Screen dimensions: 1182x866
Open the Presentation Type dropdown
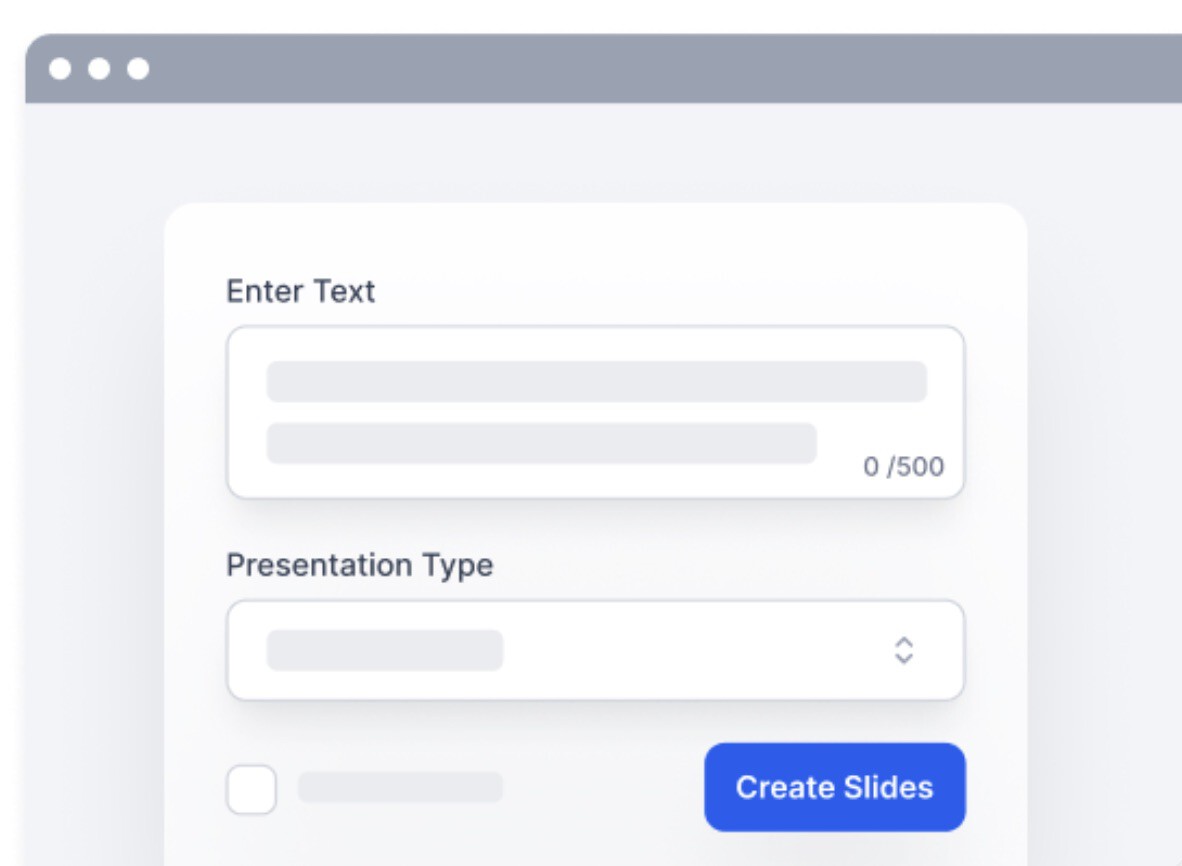(x=595, y=650)
